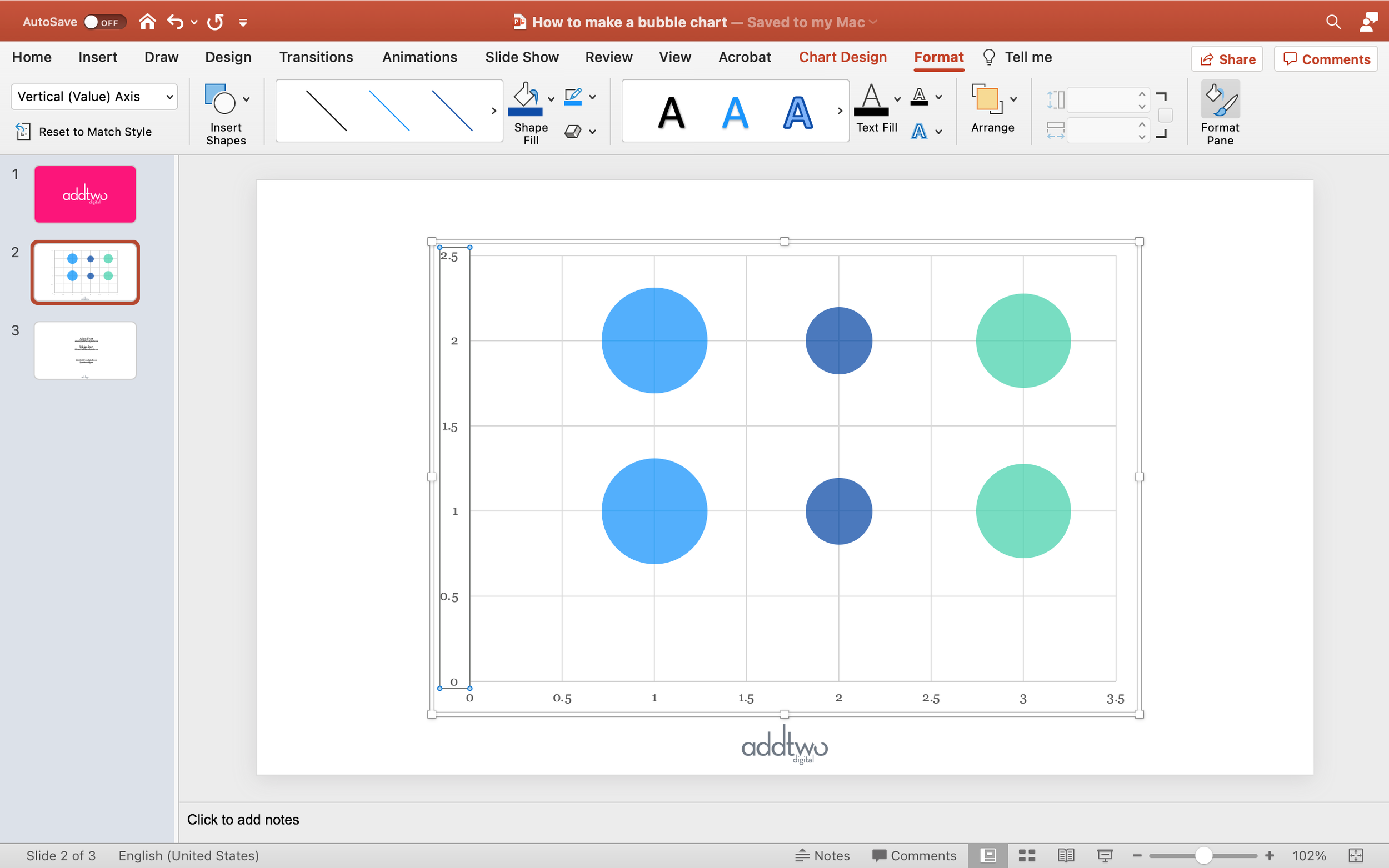1389x868 pixels.
Task: Open the Text Fill color dropdown arrow
Action: point(897,99)
